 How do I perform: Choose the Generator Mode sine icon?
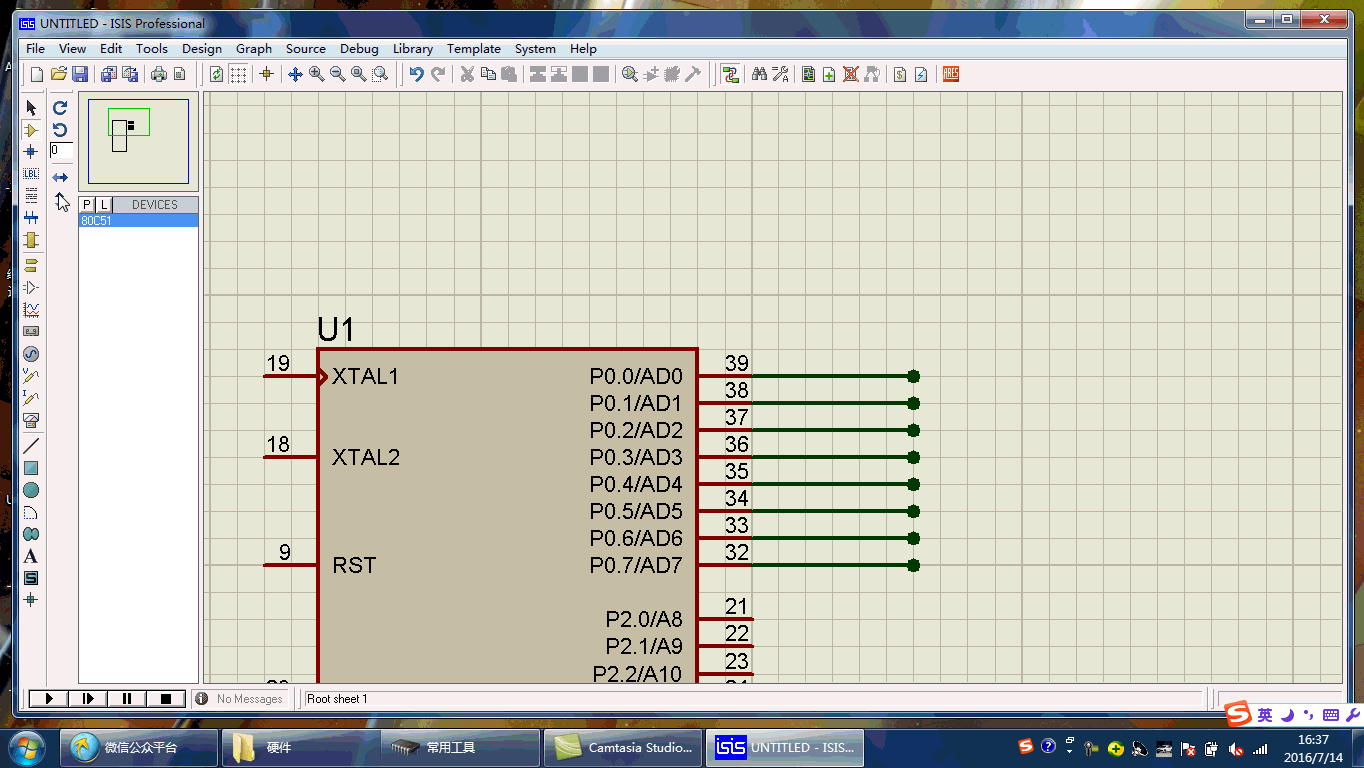point(31,354)
